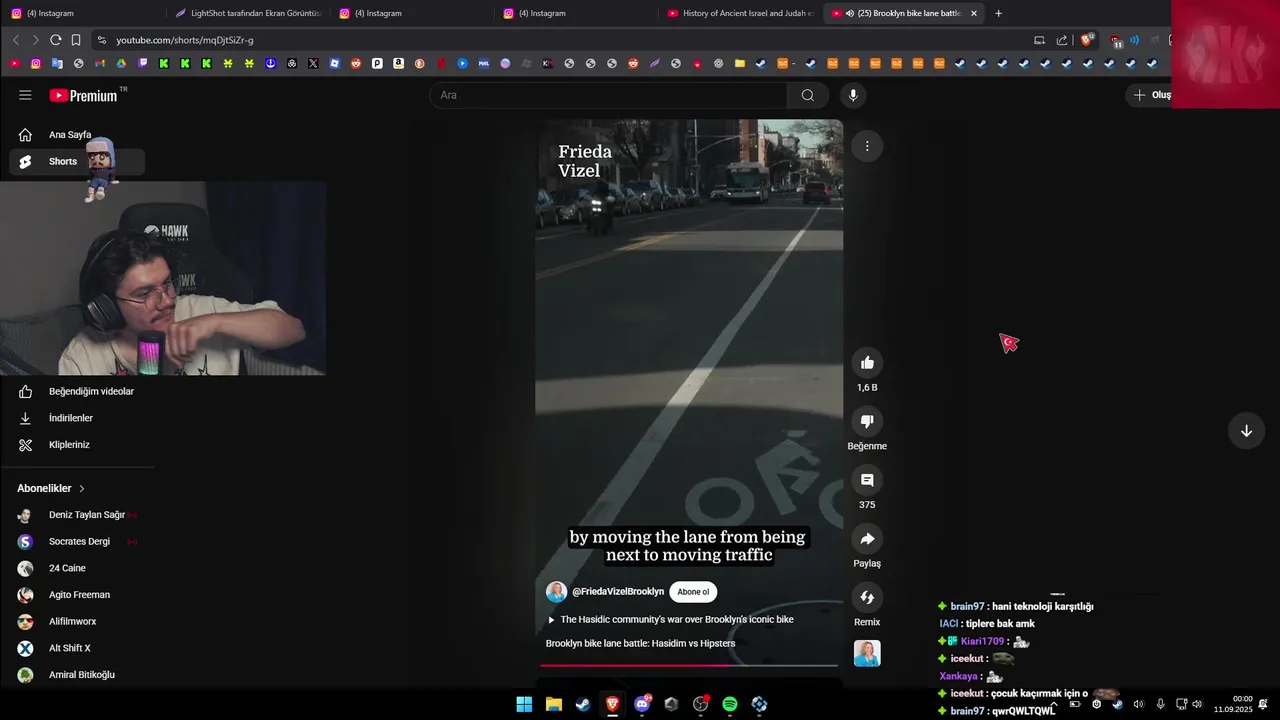The width and height of the screenshot is (1280, 720).
Task: Like the Short with the thumbs-up icon
Action: tap(867, 363)
